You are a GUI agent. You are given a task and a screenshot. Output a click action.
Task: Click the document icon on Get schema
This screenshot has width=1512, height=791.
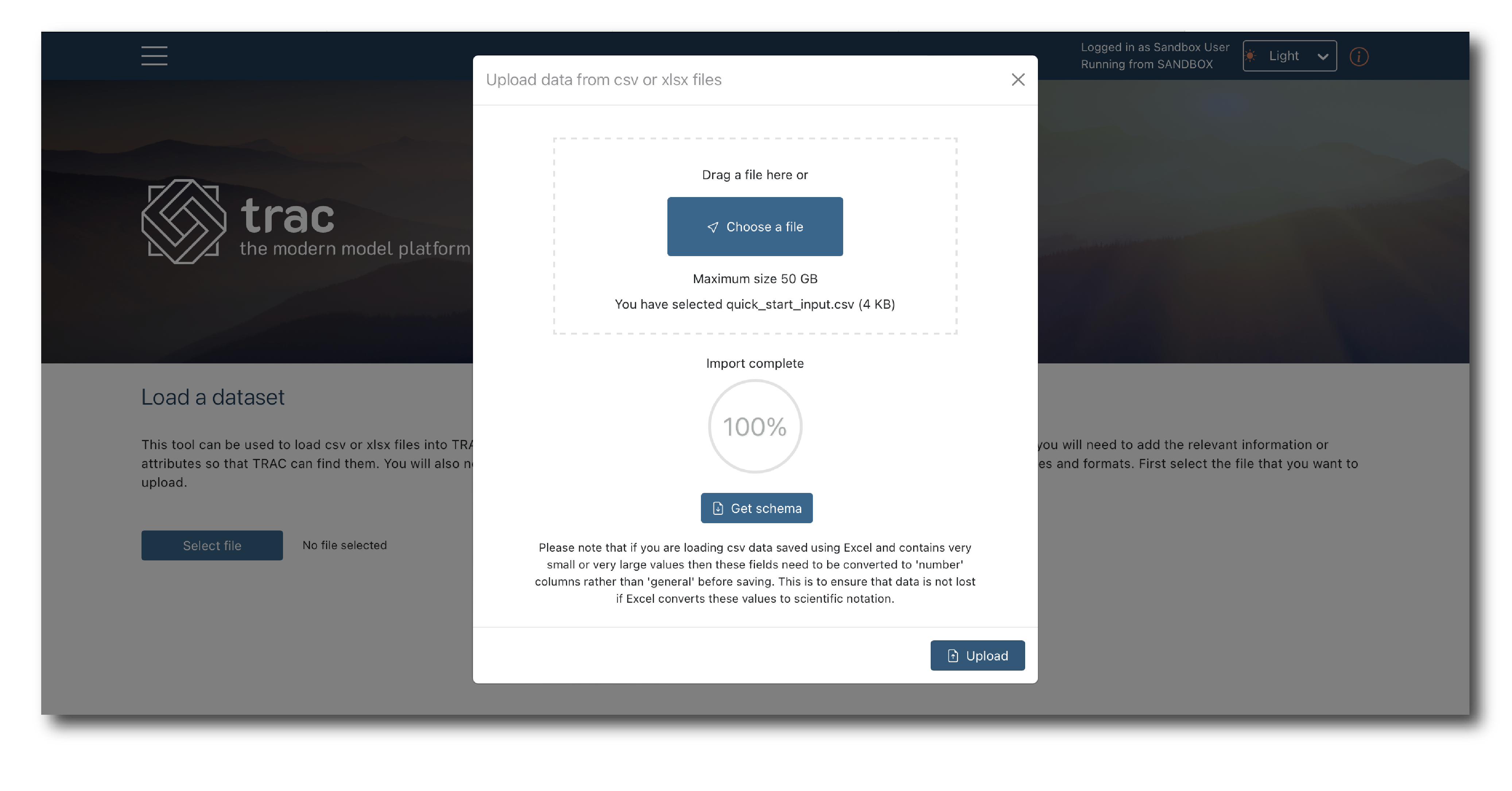click(718, 509)
